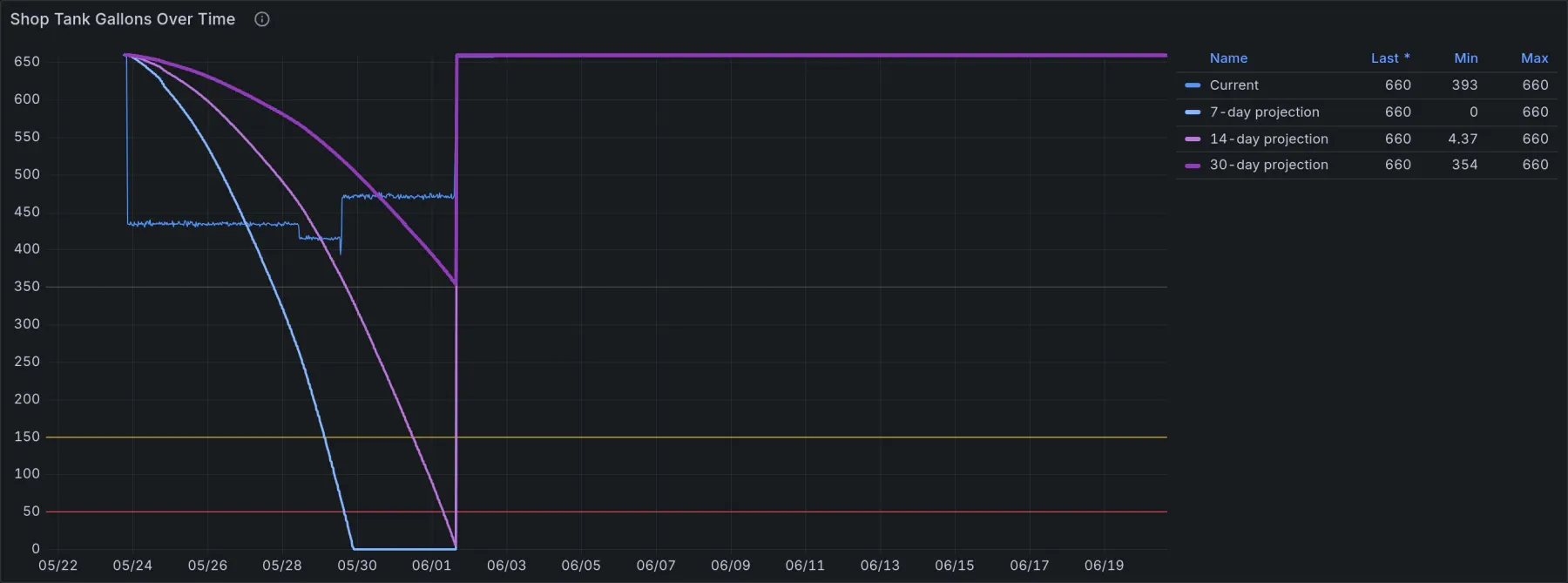Select the 05/30 x-axis date label
This screenshot has width=1568, height=583.
(357, 566)
